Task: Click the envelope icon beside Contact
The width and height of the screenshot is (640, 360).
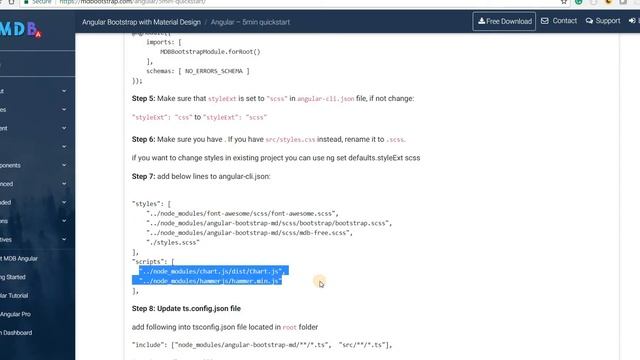Action: click(544, 21)
